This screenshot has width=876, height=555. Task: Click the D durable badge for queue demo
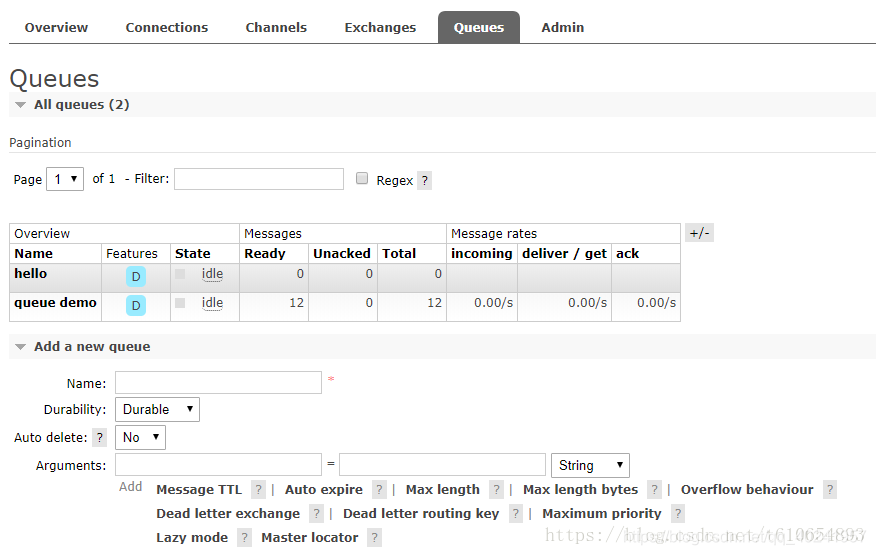click(x=136, y=305)
